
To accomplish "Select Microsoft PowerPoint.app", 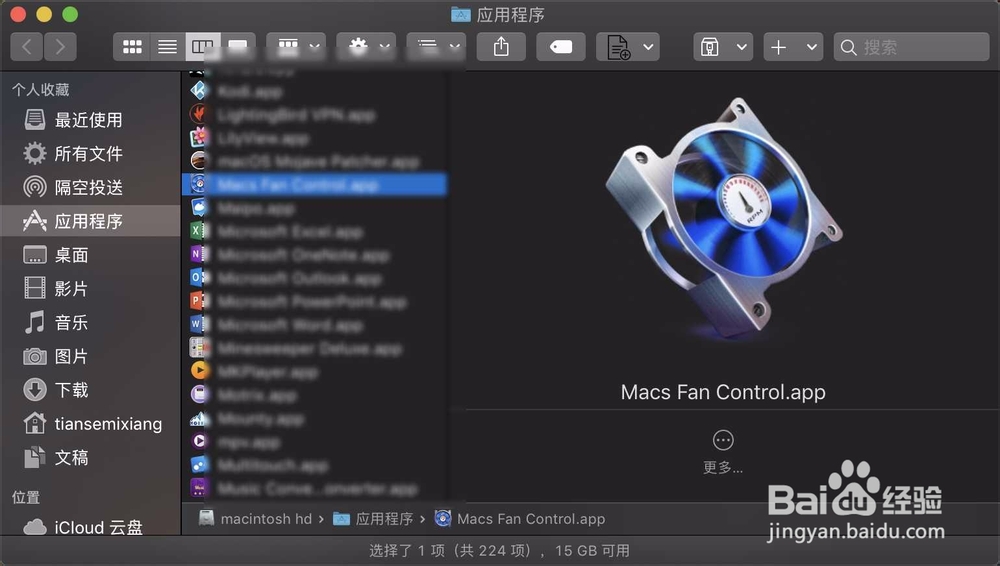I will click(x=314, y=301).
